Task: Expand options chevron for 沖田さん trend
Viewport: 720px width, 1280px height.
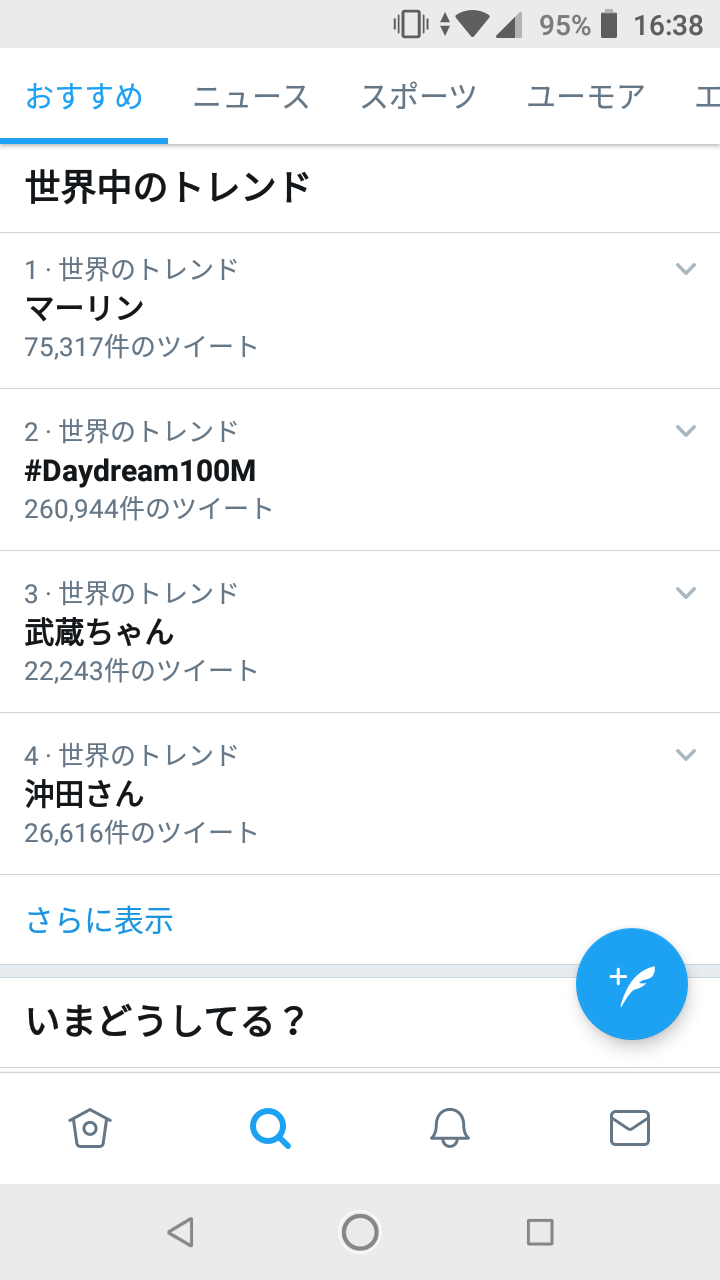Action: (x=685, y=754)
